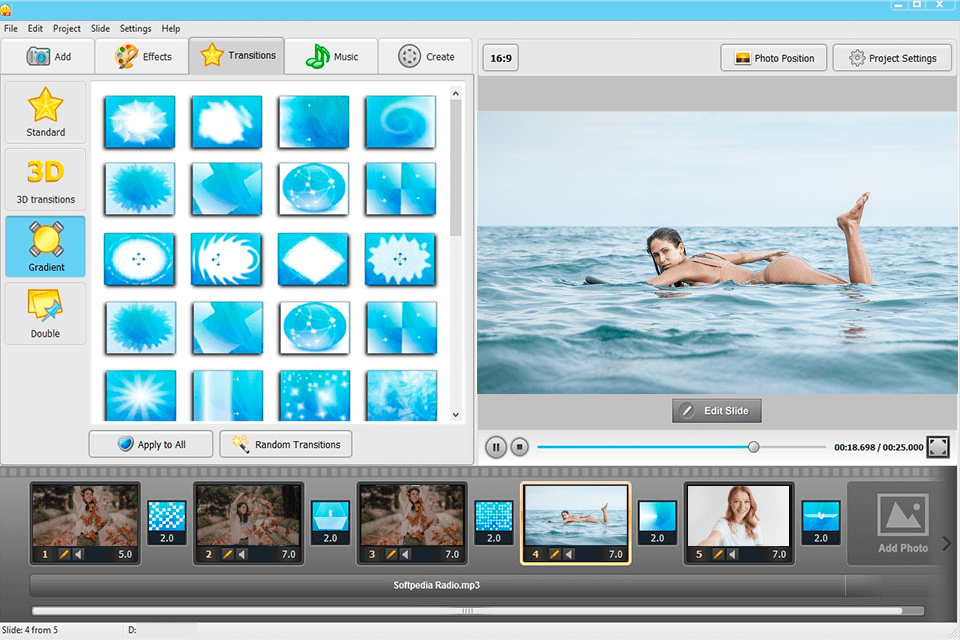Choose the swirl spiral transition thumbnail
The width and height of the screenshot is (960, 640).
click(x=400, y=121)
